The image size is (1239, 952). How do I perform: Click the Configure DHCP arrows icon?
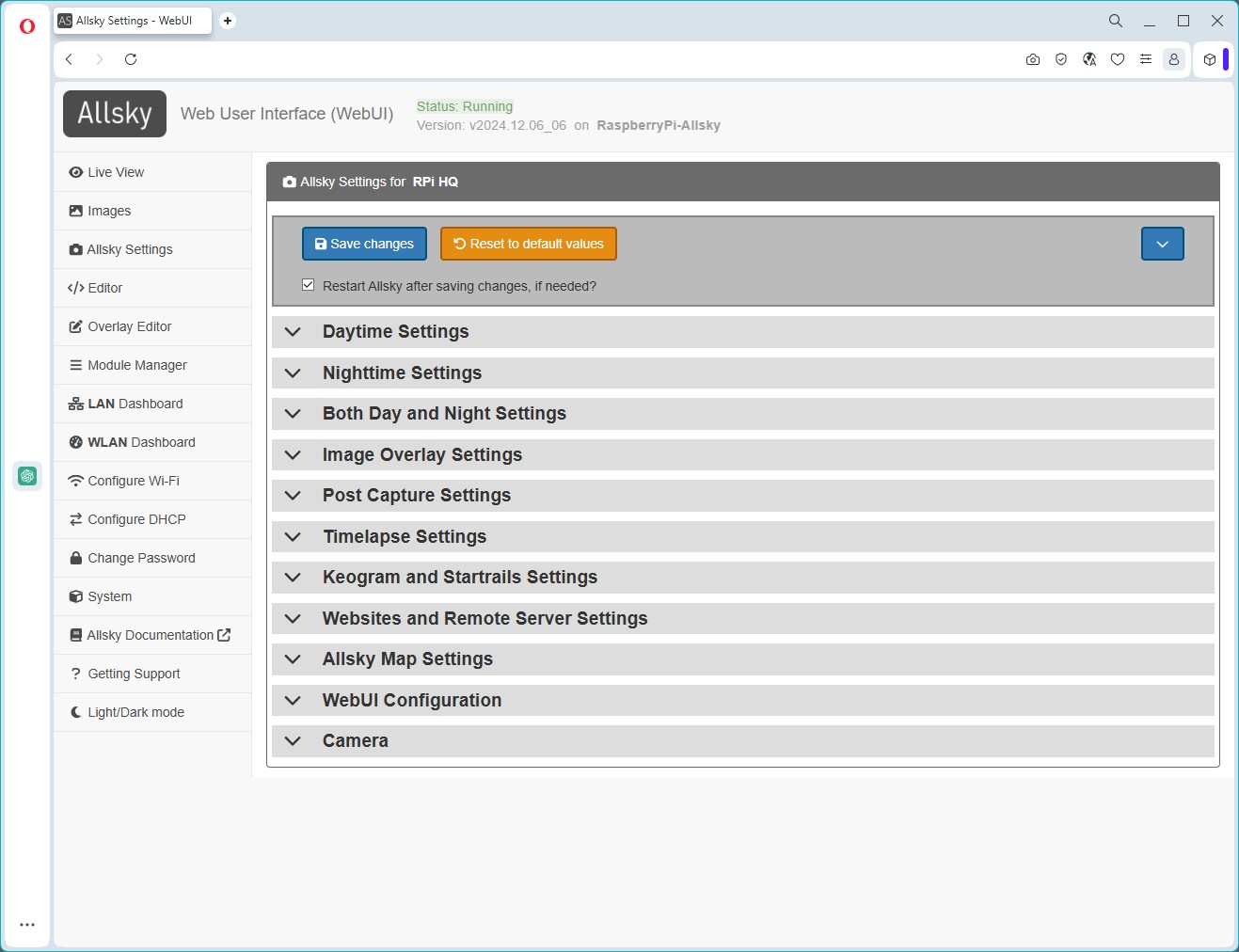click(x=75, y=519)
